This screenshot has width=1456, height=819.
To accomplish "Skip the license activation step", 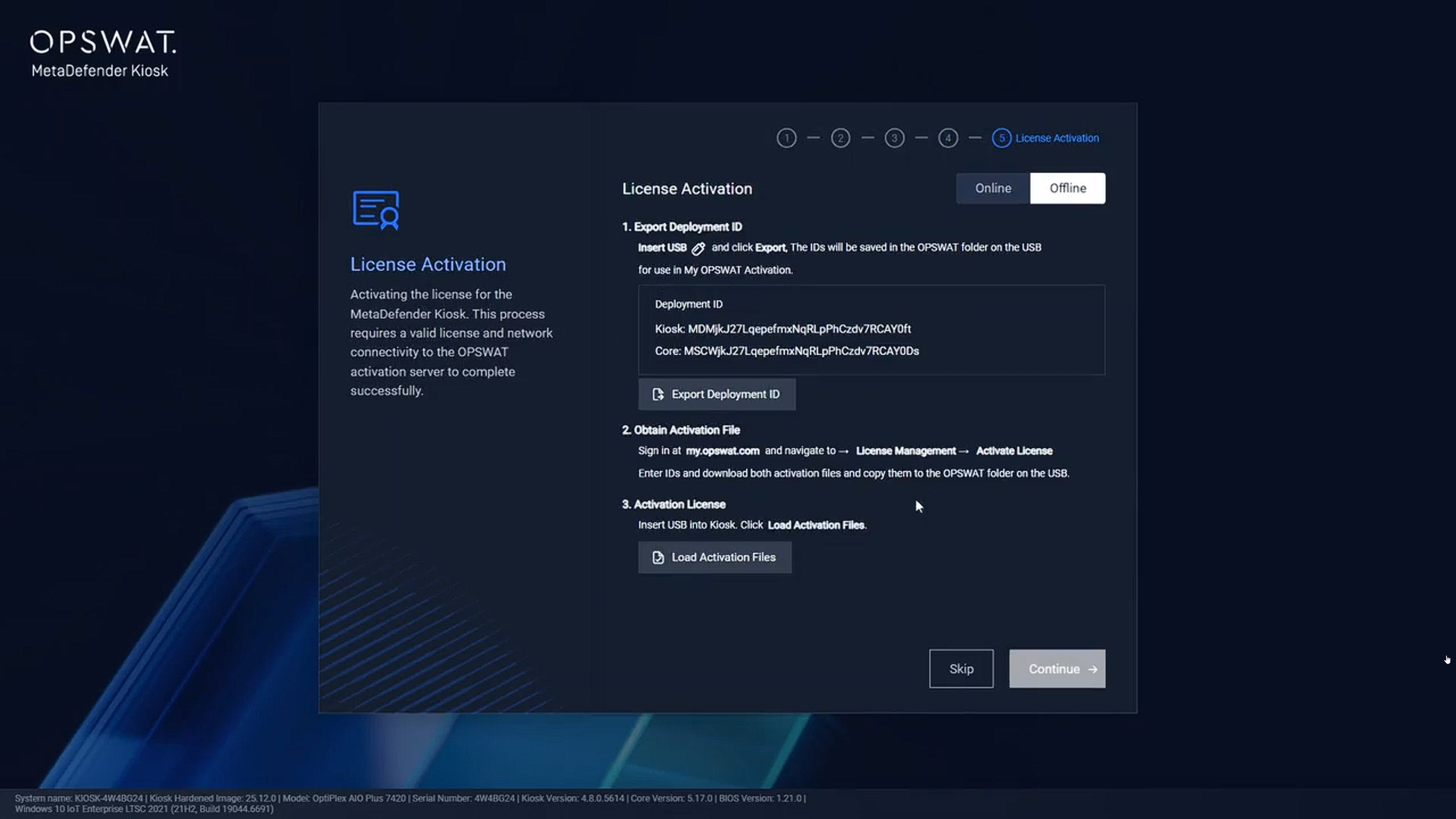I will [x=961, y=669].
